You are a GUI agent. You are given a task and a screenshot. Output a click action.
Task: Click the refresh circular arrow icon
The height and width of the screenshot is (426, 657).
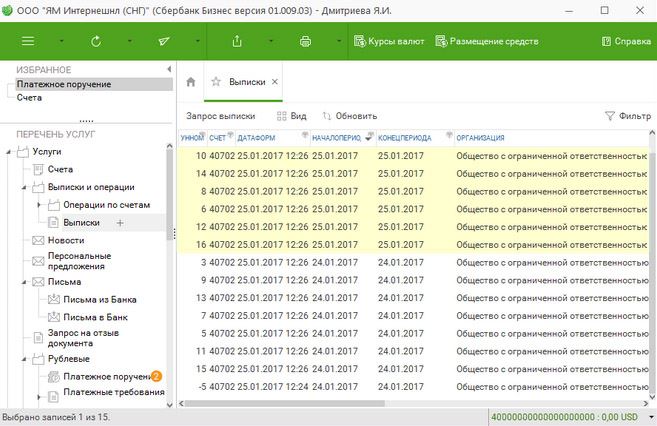point(96,41)
